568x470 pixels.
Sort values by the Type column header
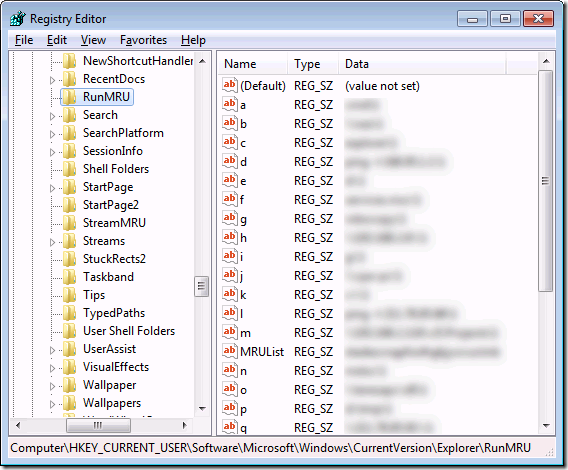(x=313, y=64)
